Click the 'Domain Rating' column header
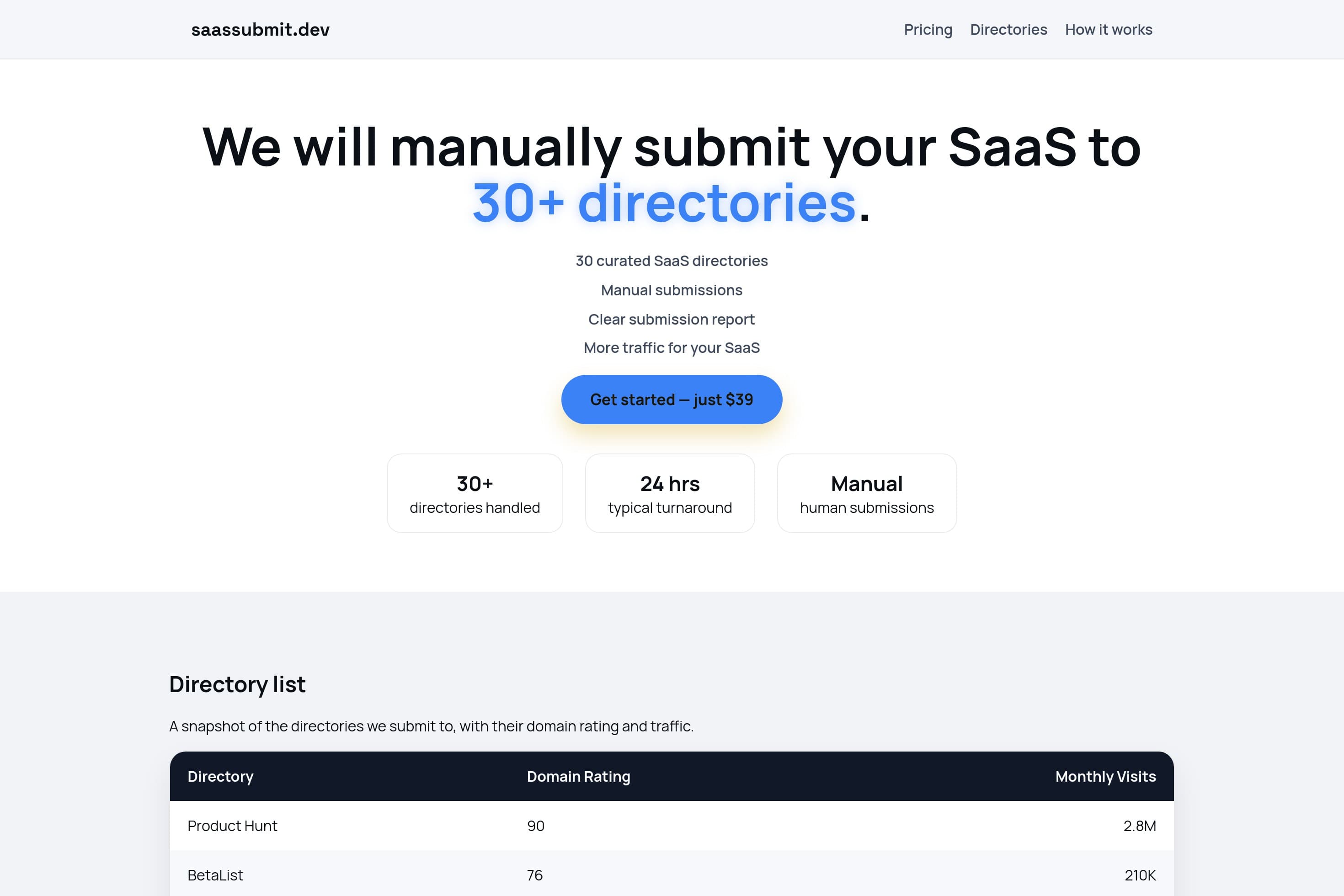This screenshot has width=1344, height=896. click(578, 777)
